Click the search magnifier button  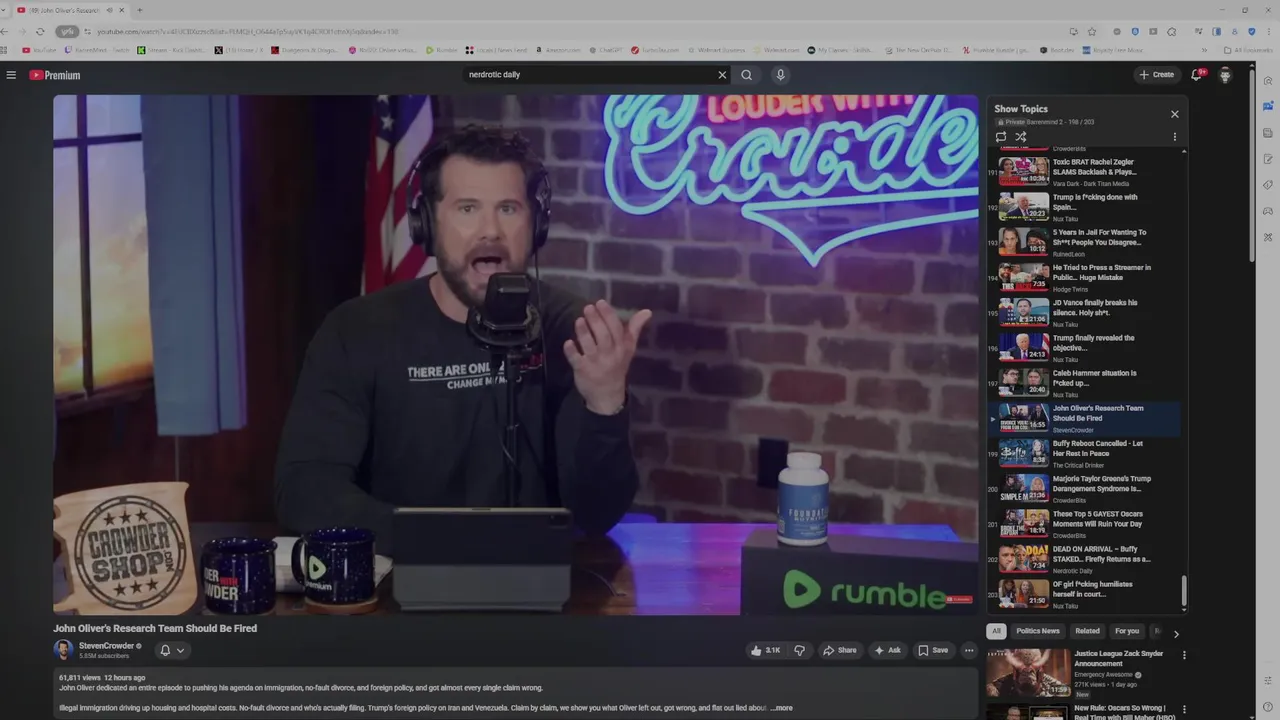pyautogui.click(x=746, y=75)
